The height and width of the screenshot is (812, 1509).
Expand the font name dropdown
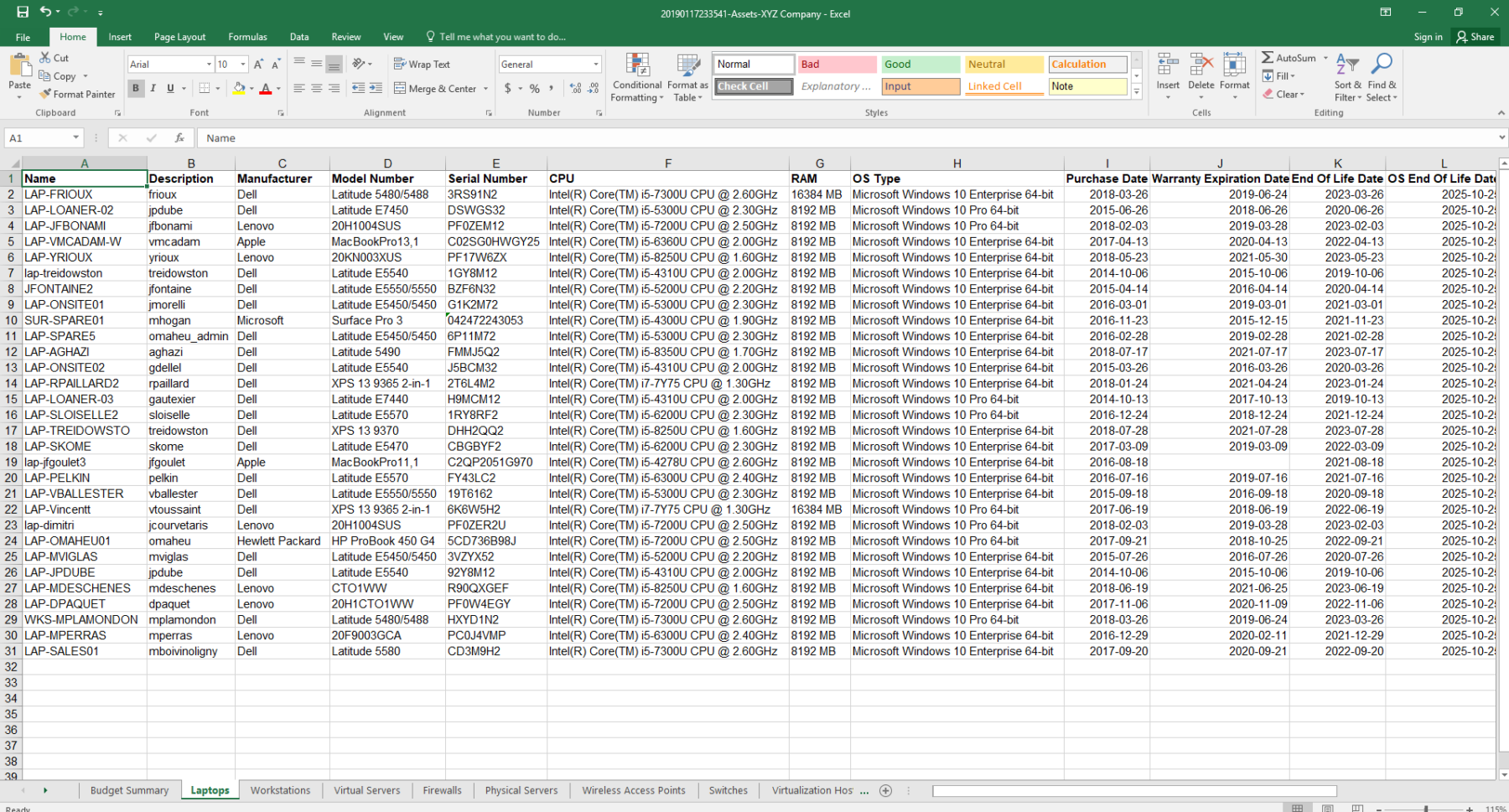tap(209, 65)
